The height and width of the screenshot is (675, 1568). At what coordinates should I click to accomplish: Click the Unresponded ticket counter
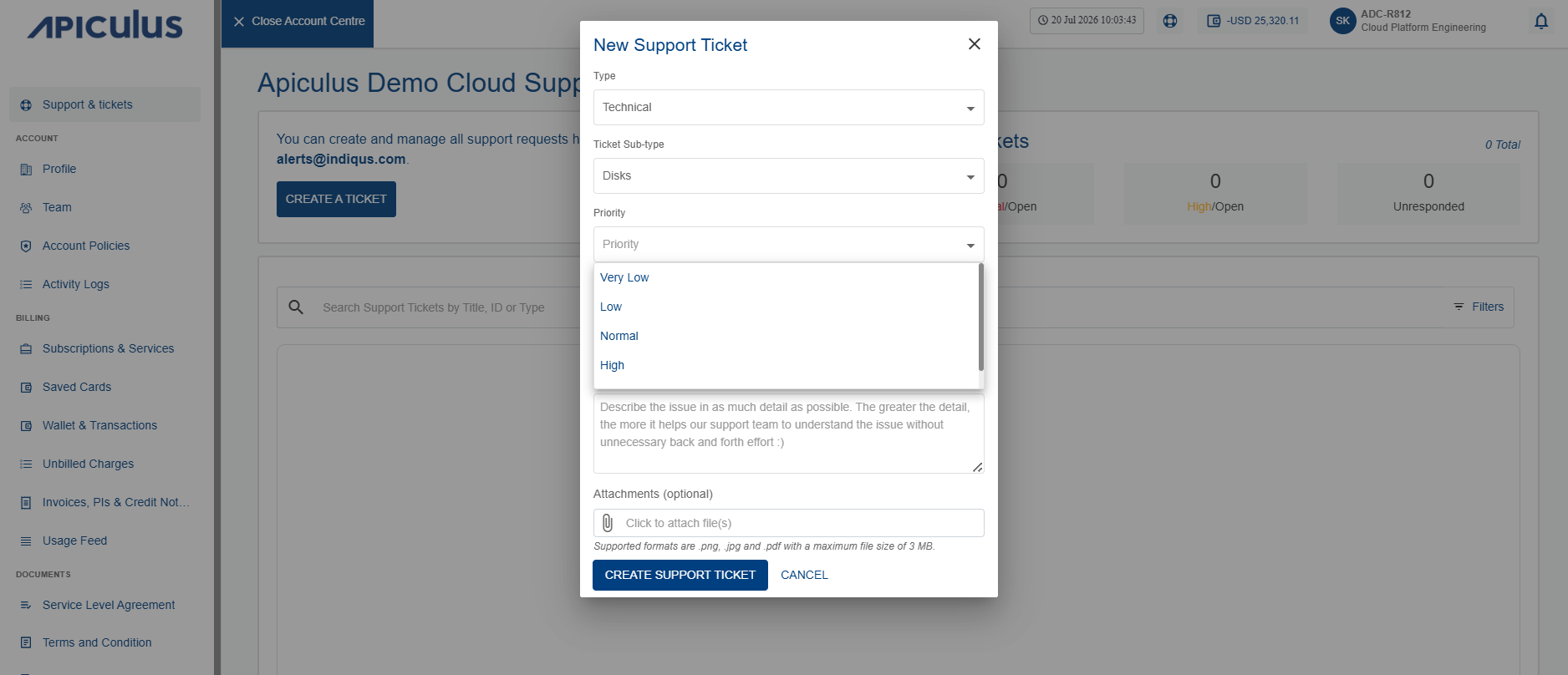[1428, 193]
